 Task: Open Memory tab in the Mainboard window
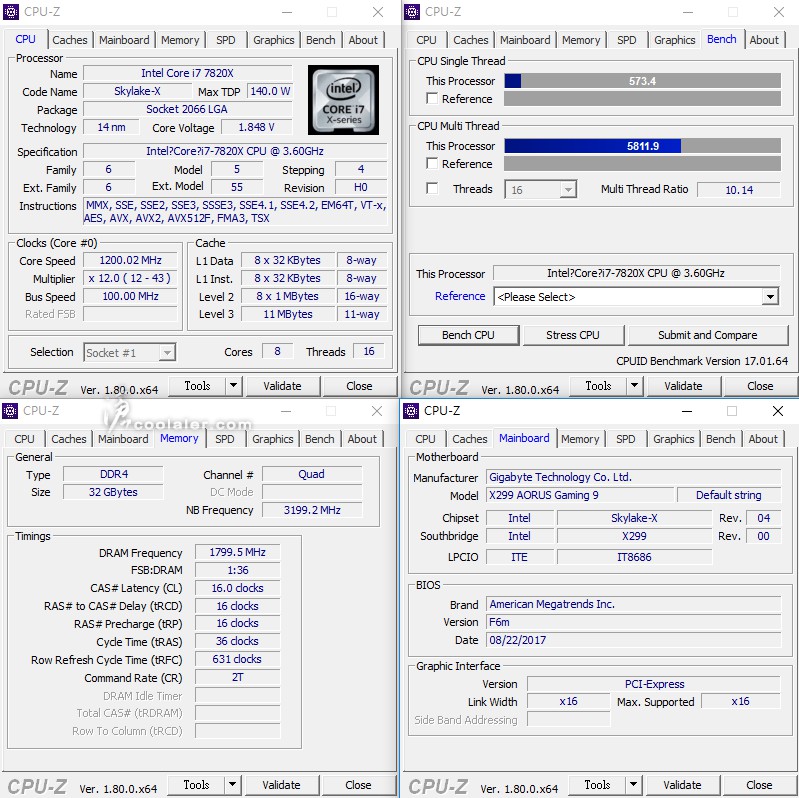pyautogui.click(x=580, y=439)
